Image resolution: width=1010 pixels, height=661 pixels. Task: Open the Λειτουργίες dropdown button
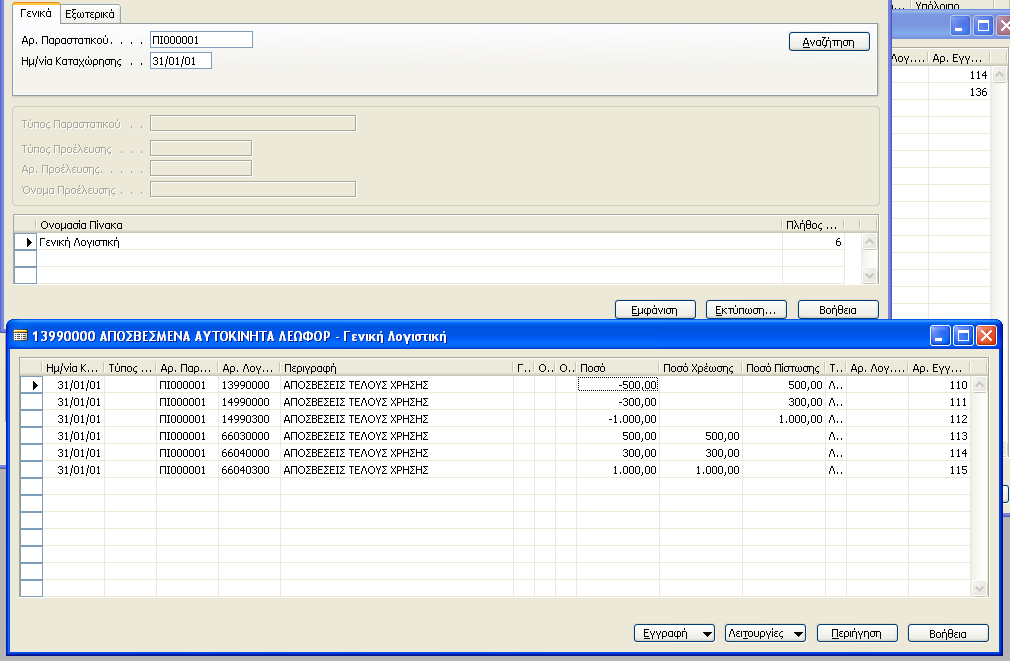(x=765, y=633)
